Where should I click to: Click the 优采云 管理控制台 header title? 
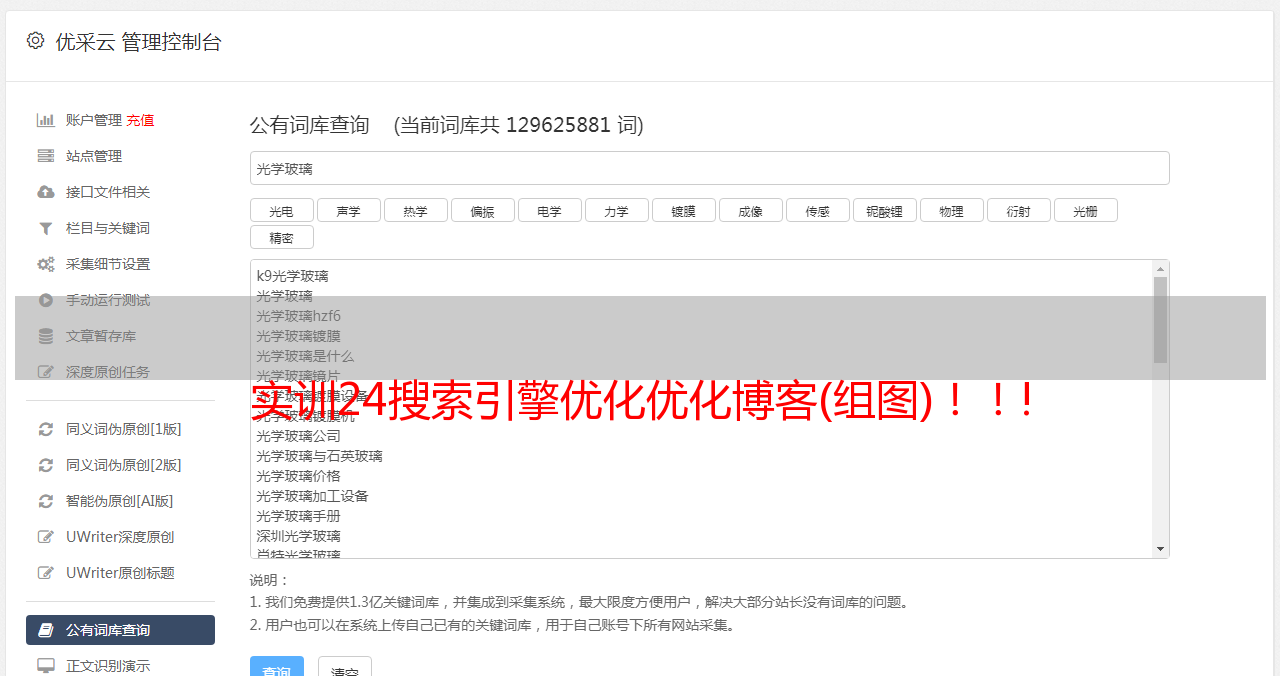point(138,42)
